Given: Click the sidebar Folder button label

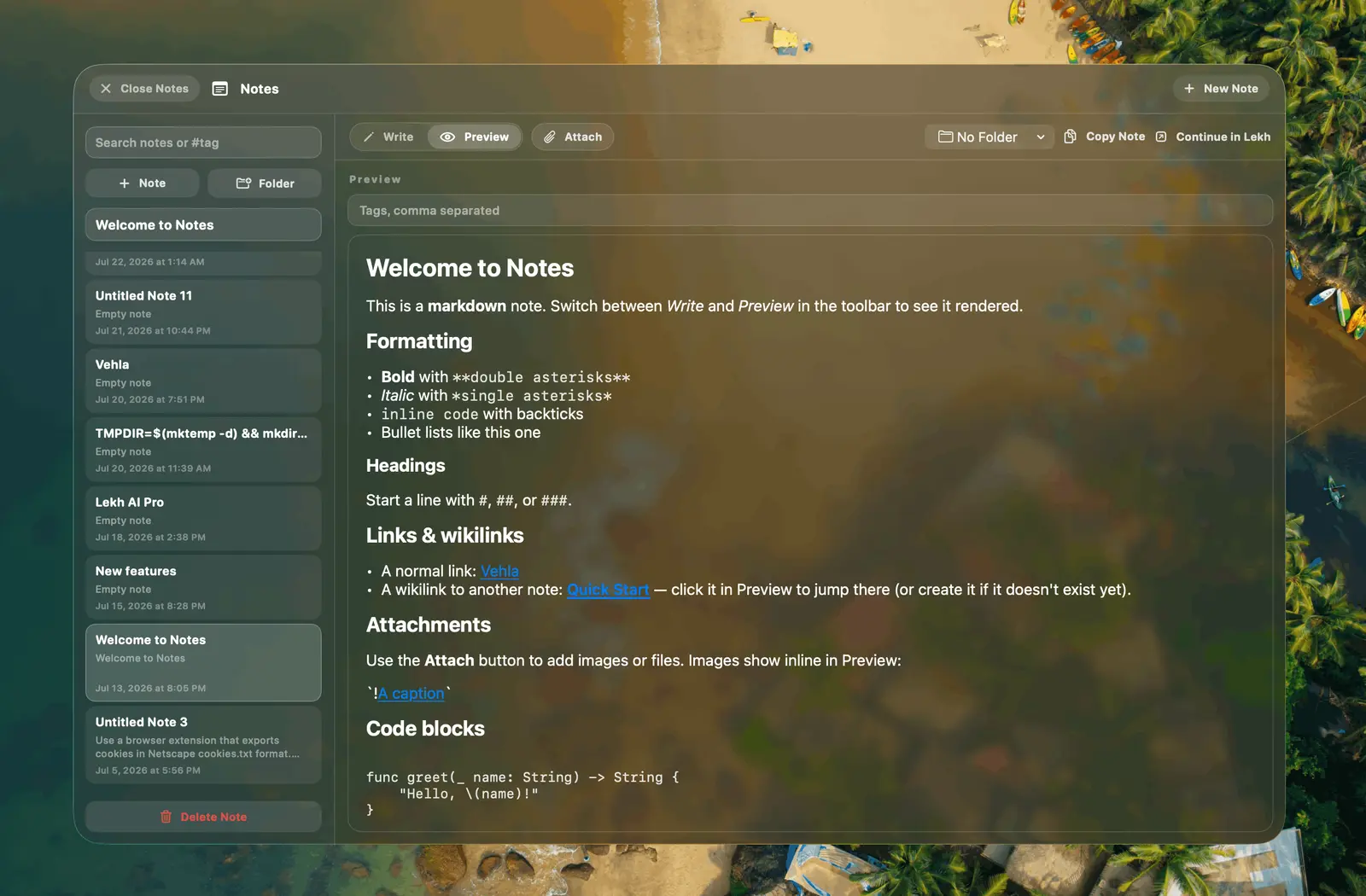Looking at the screenshot, I should pos(277,183).
